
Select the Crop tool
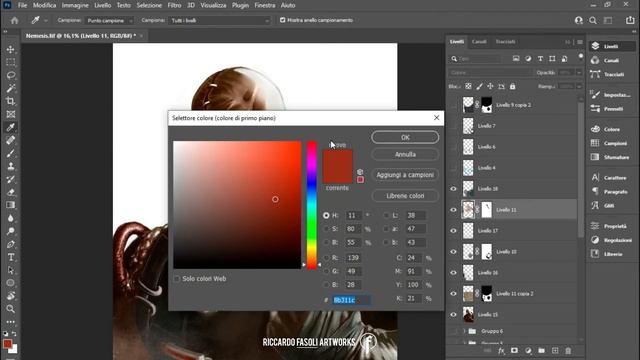[x=11, y=101]
